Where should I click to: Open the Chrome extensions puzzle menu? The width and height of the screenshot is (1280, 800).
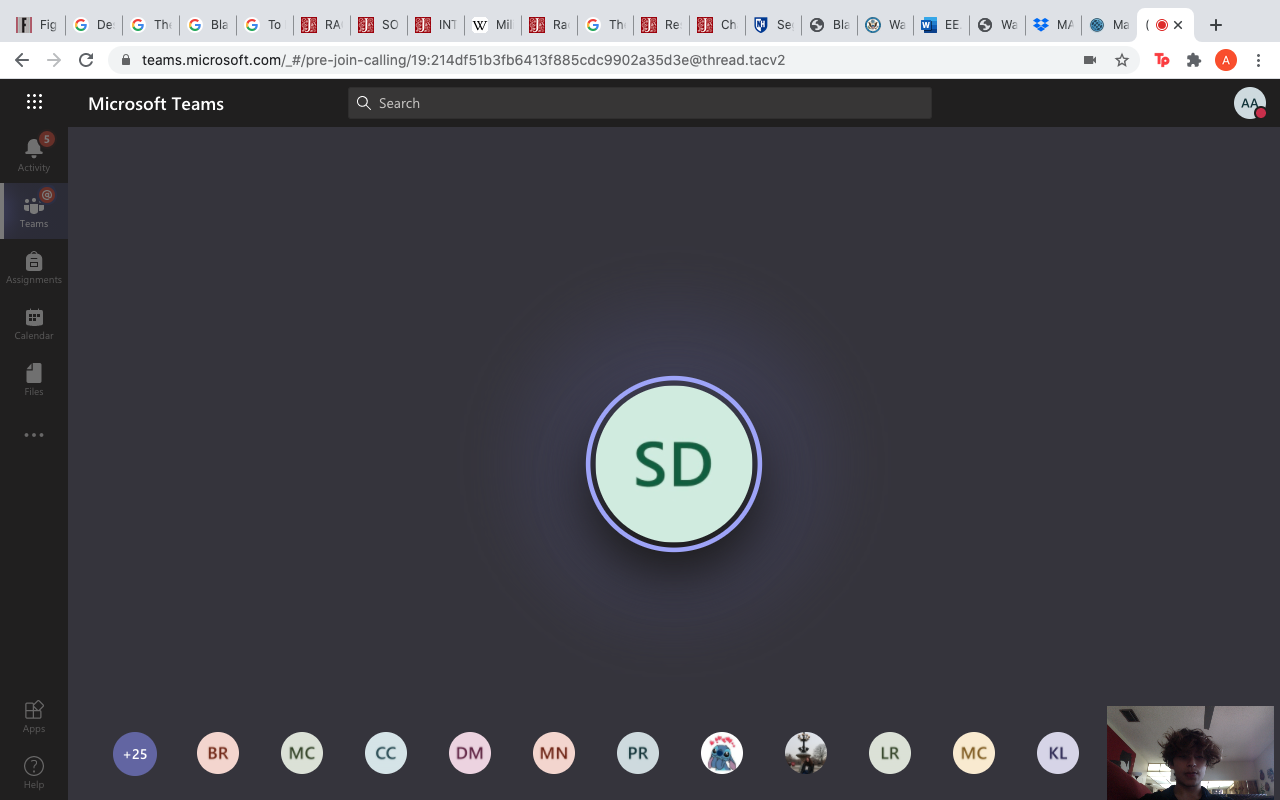1194,60
